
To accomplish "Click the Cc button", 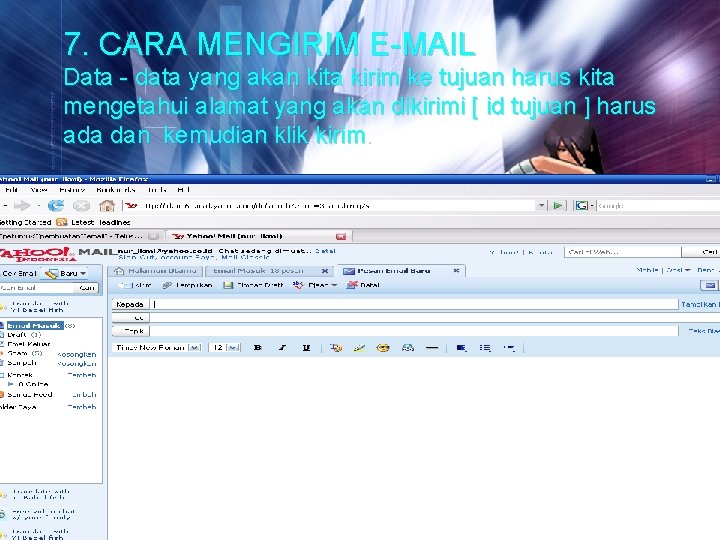I will [x=130, y=318].
